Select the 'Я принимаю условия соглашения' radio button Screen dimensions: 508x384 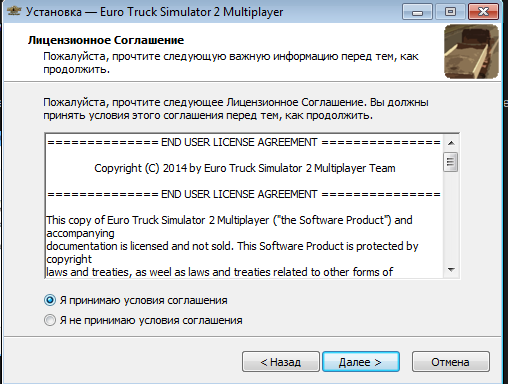pyautogui.click(x=50, y=300)
